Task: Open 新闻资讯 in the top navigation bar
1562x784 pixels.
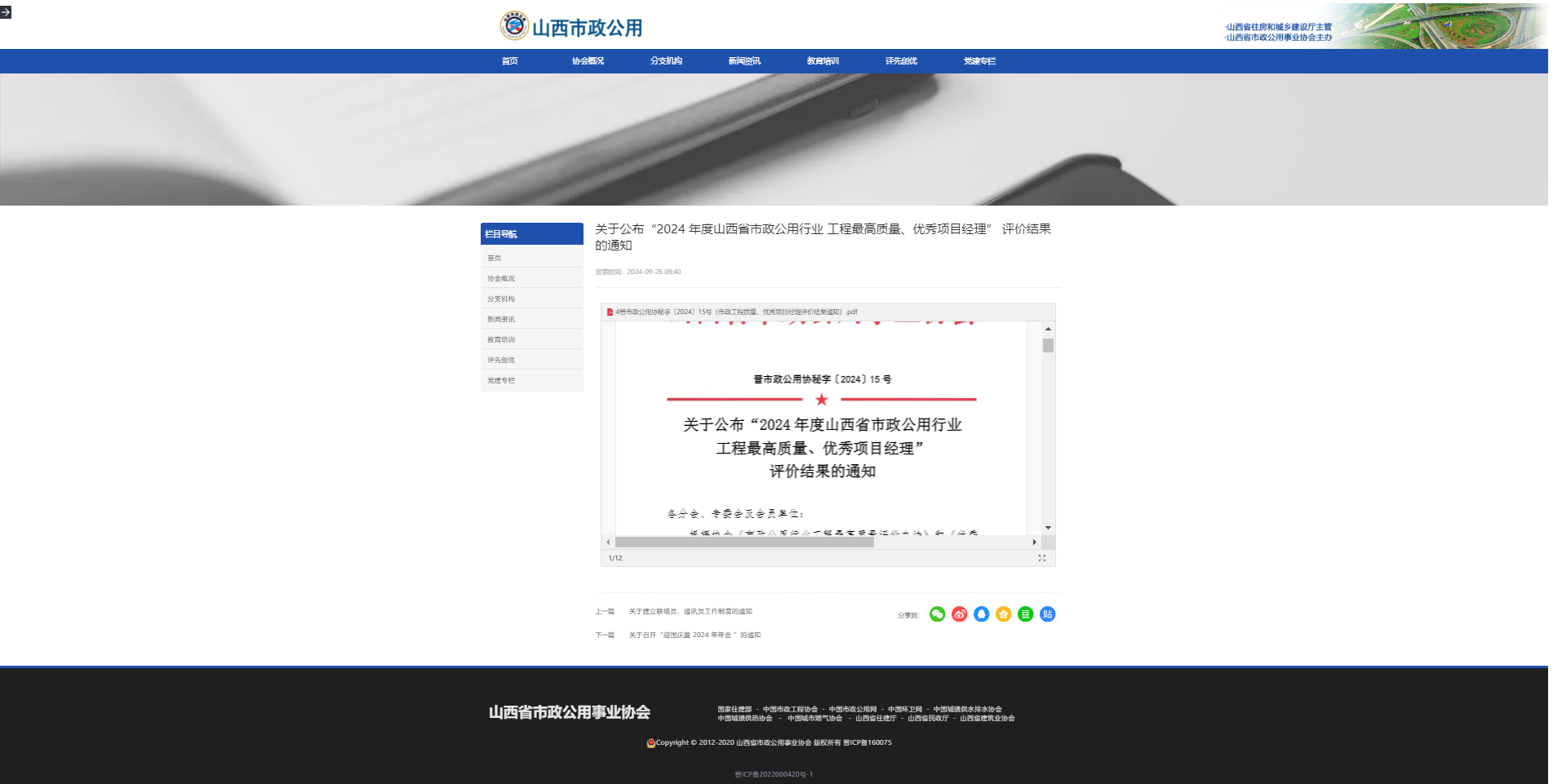Action: point(744,61)
